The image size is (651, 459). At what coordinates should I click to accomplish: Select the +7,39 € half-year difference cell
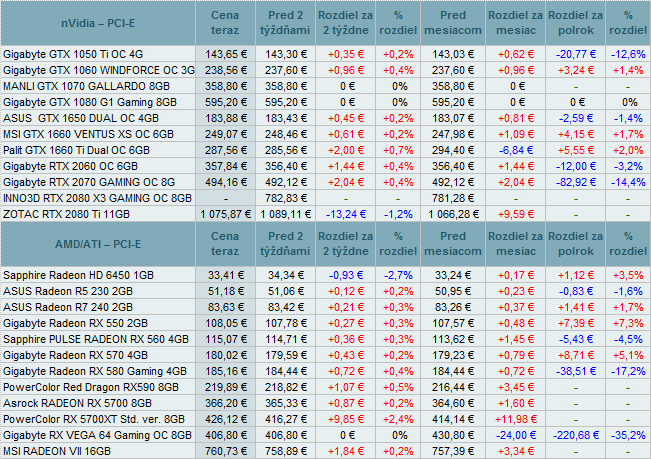pyautogui.click(x=576, y=323)
